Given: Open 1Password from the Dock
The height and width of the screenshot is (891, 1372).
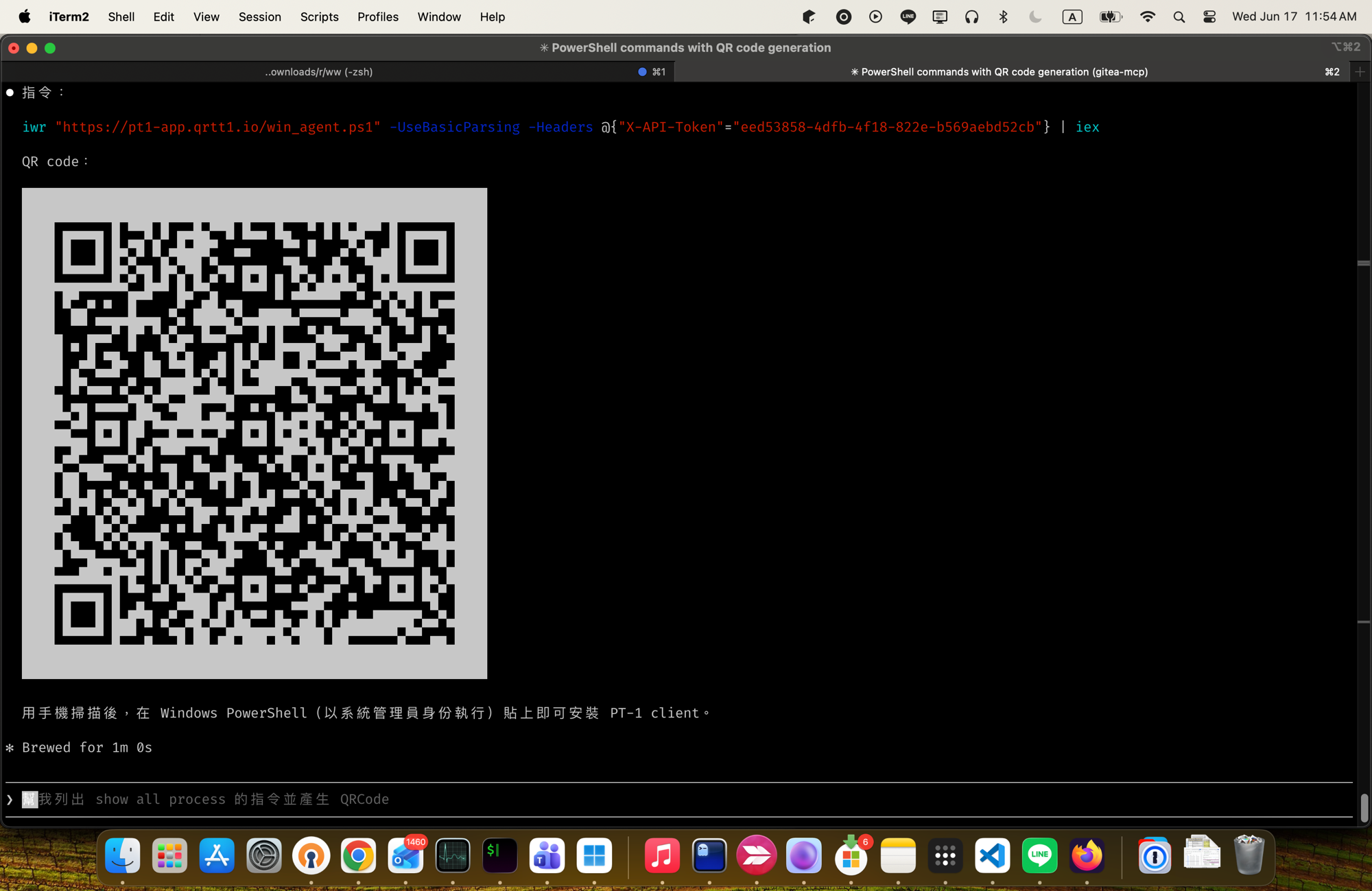Looking at the screenshot, I should (x=1155, y=855).
